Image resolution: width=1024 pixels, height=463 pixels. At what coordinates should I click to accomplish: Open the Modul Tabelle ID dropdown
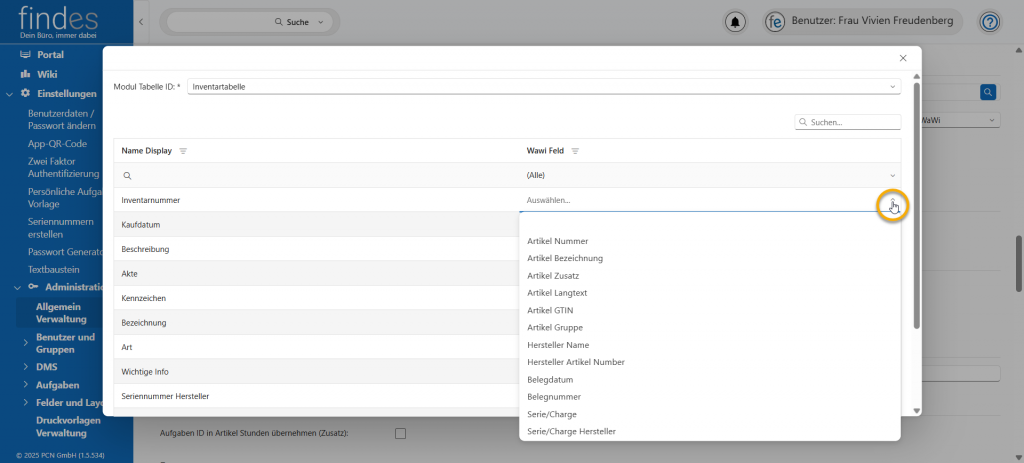pos(892,87)
